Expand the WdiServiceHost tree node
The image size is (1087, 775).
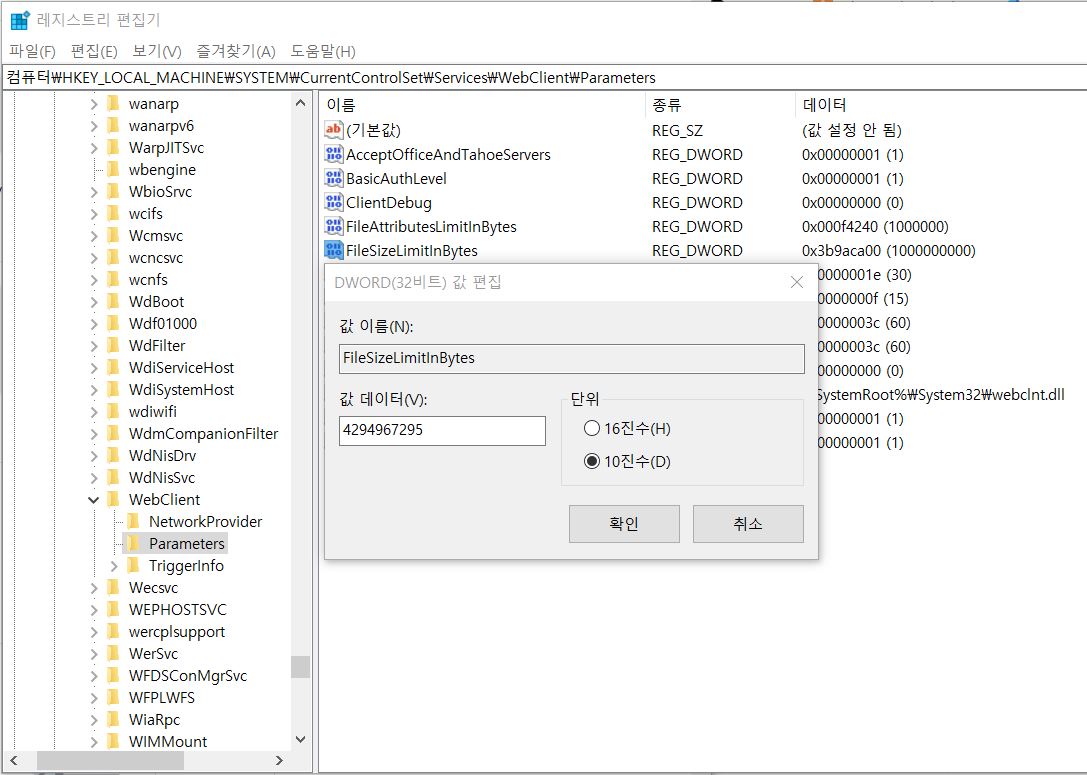(x=94, y=368)
